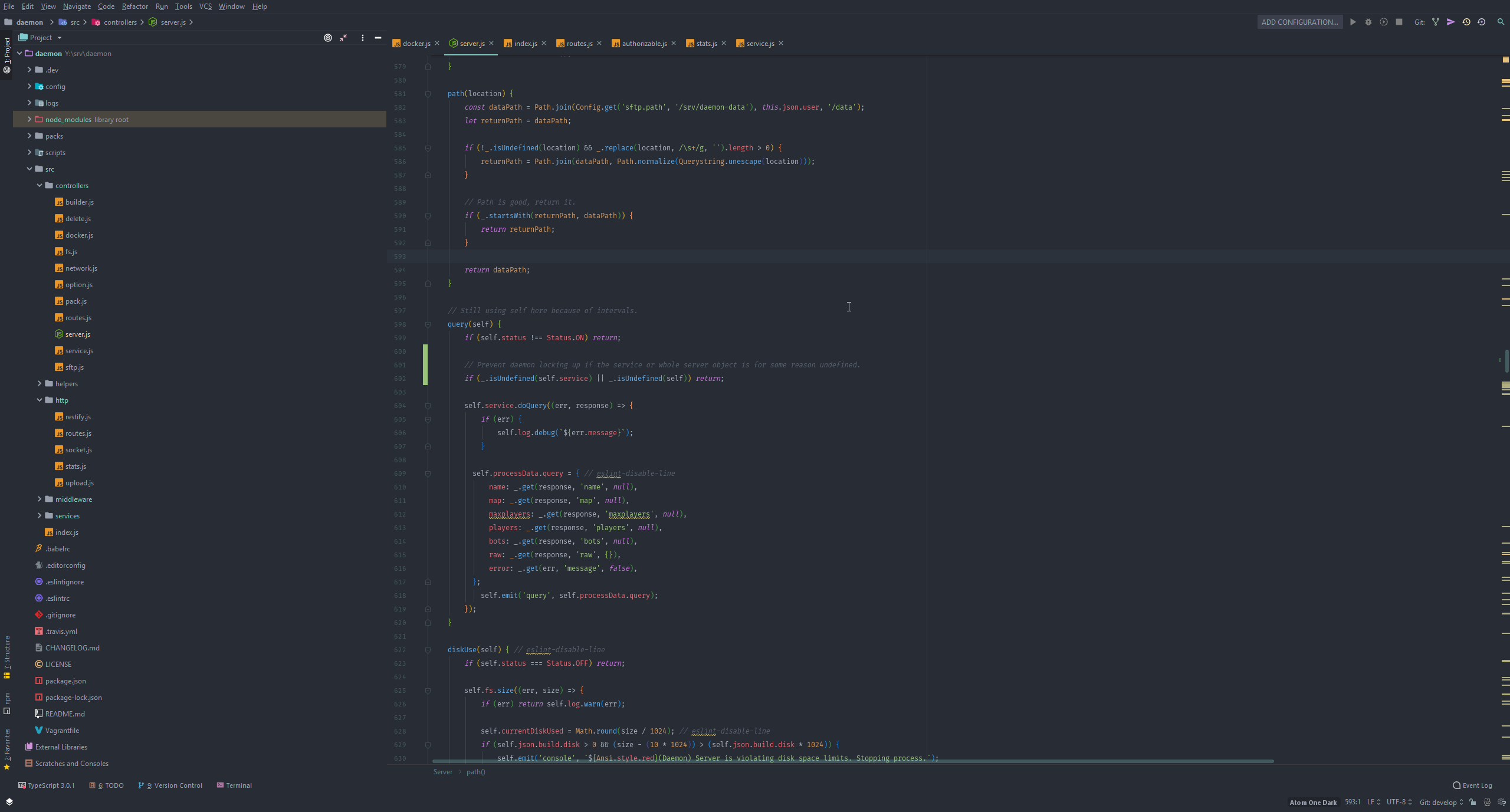Toggle the Hector inspector icon in the status bar
The height and width of the screenshot is (812, 1510).
1487,802
